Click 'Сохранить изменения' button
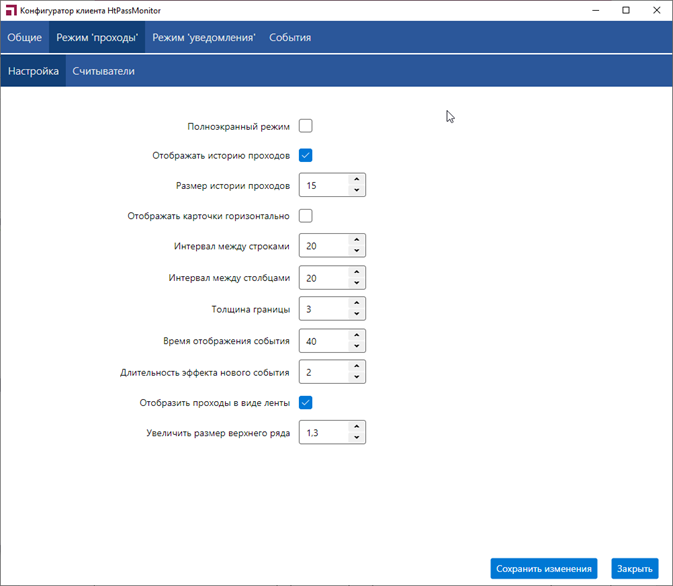This screenshot has width=673, height=586. 544,568
